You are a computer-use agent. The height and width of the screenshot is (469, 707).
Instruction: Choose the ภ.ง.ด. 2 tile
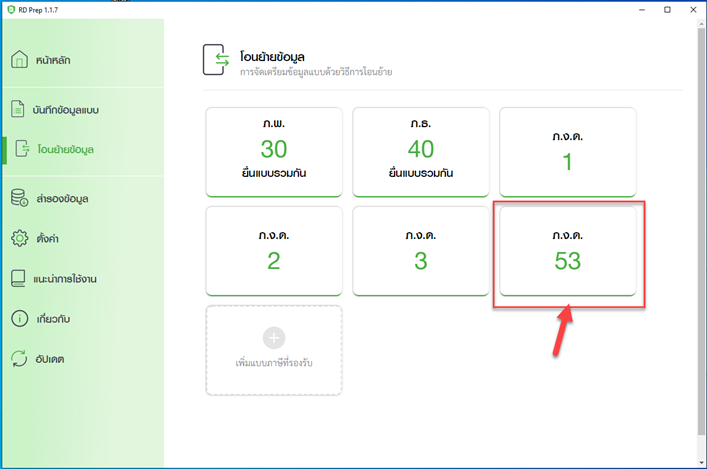click(x=273, y=250)
